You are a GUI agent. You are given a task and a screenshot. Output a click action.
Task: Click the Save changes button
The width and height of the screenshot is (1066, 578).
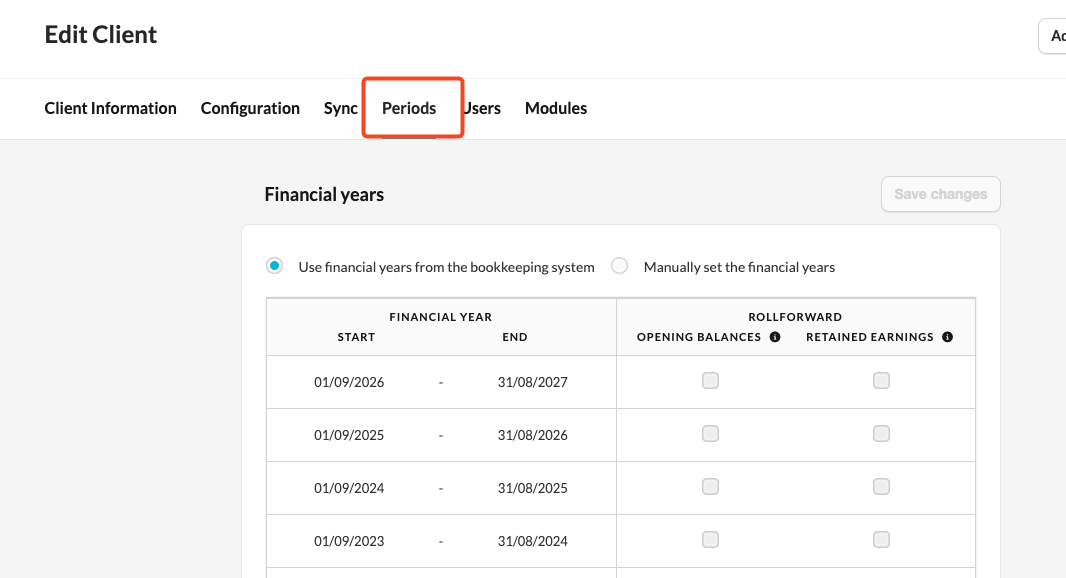(x=940, y=194)
